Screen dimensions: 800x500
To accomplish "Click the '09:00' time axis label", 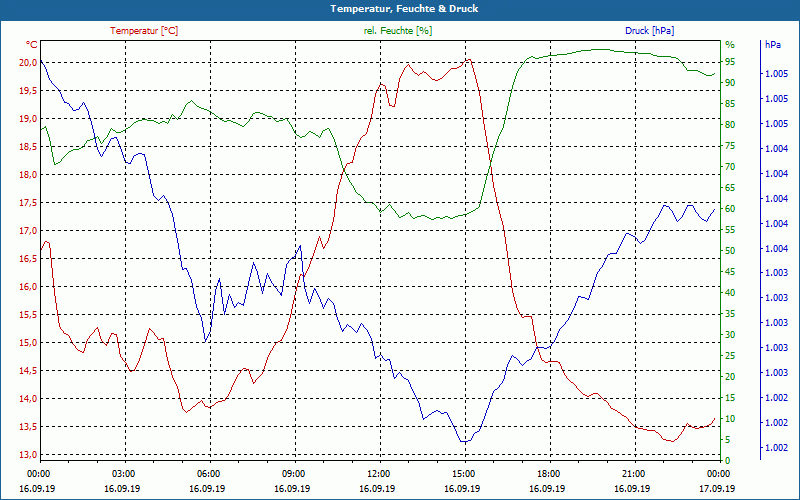I will 293,473.
